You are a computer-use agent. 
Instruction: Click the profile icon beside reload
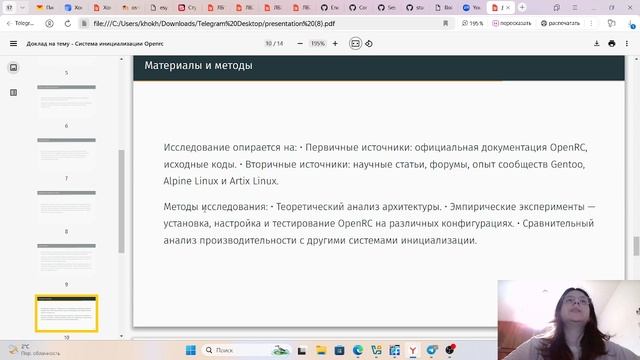point(49,24)
